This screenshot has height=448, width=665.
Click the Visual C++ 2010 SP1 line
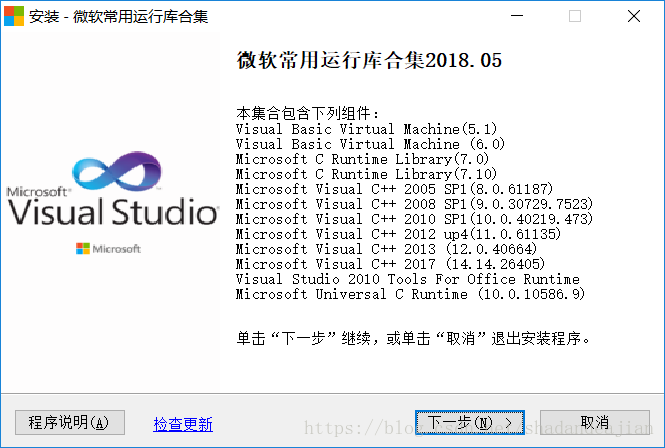click(x=414, y=219)
